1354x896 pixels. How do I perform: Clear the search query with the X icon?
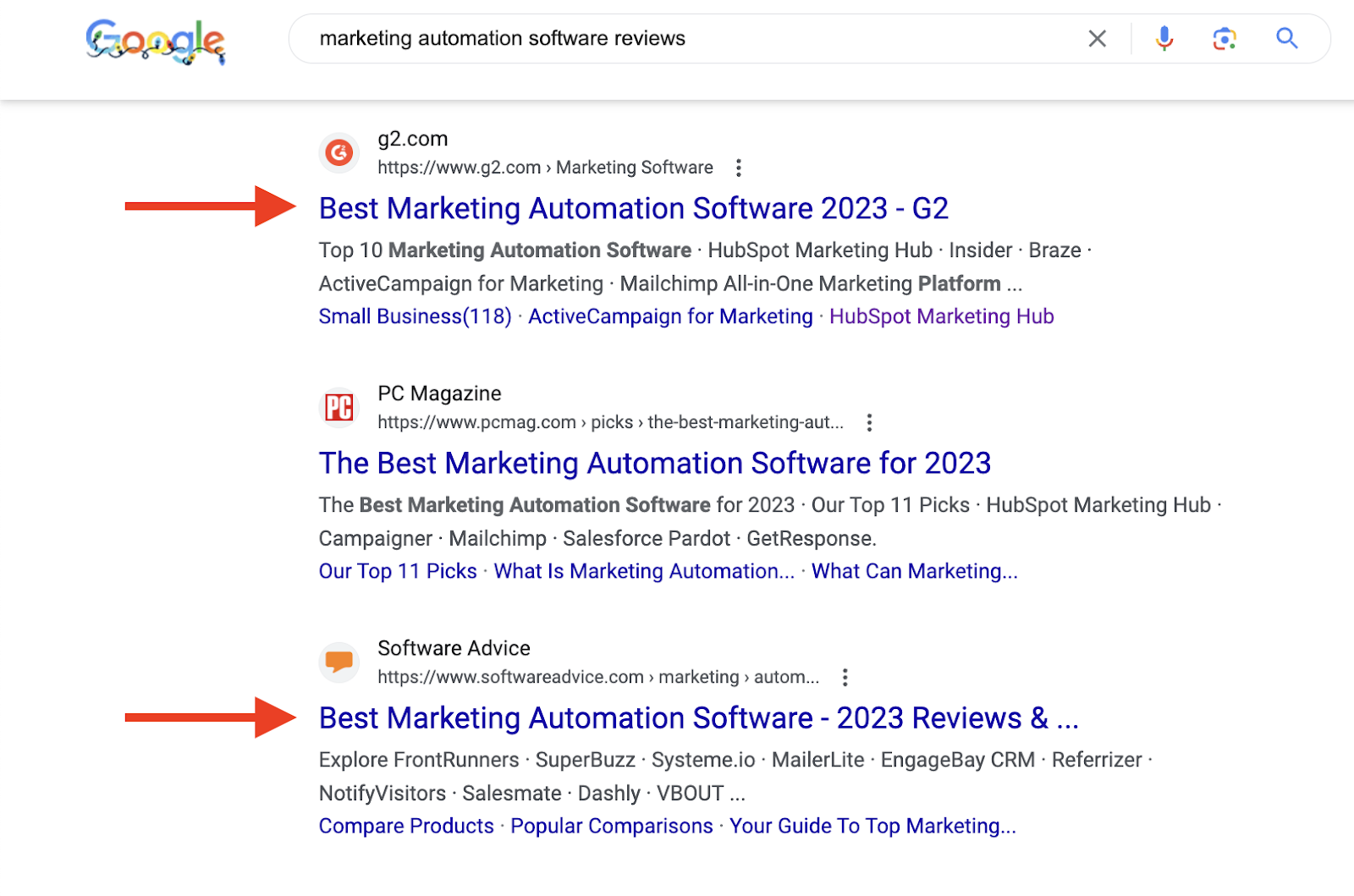1097,38
